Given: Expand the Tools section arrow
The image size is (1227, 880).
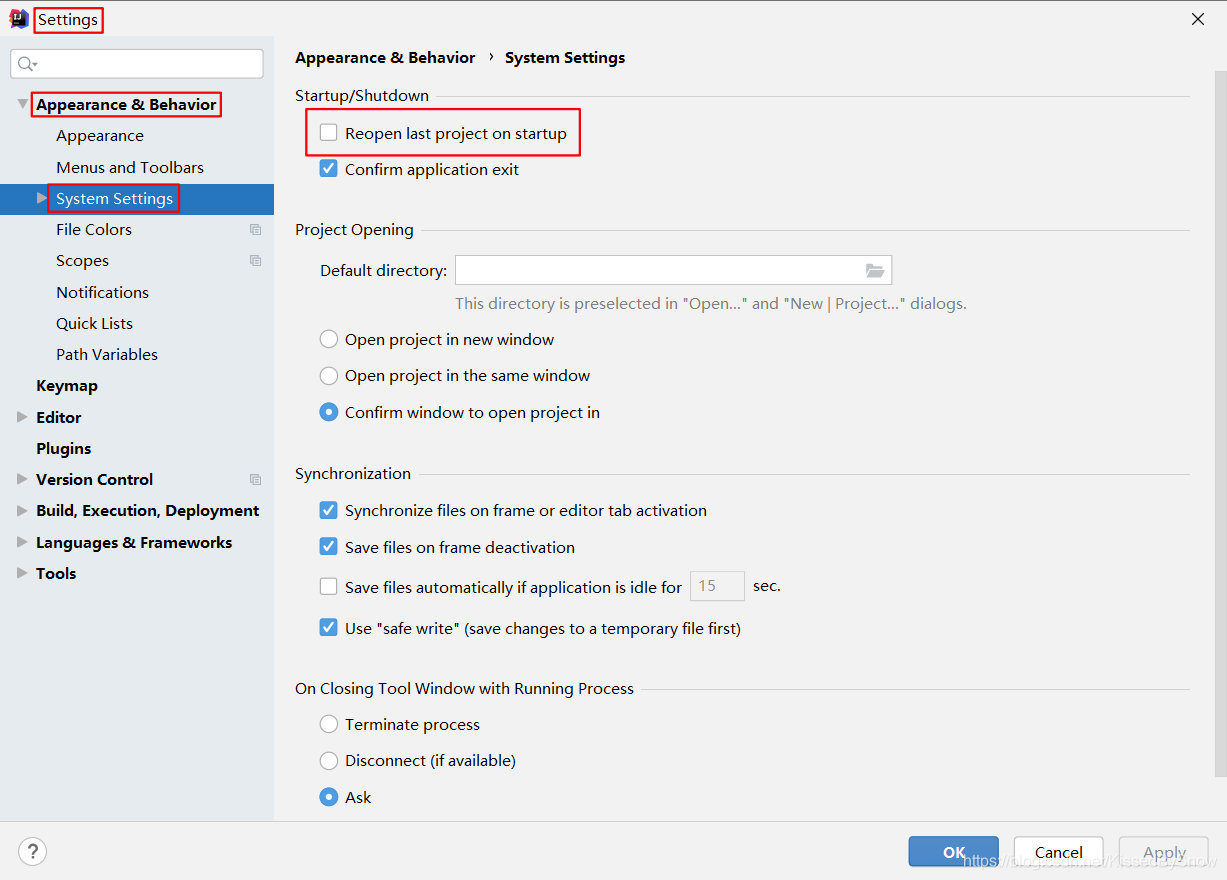Looking at the screenshot, I should point(22,573).
